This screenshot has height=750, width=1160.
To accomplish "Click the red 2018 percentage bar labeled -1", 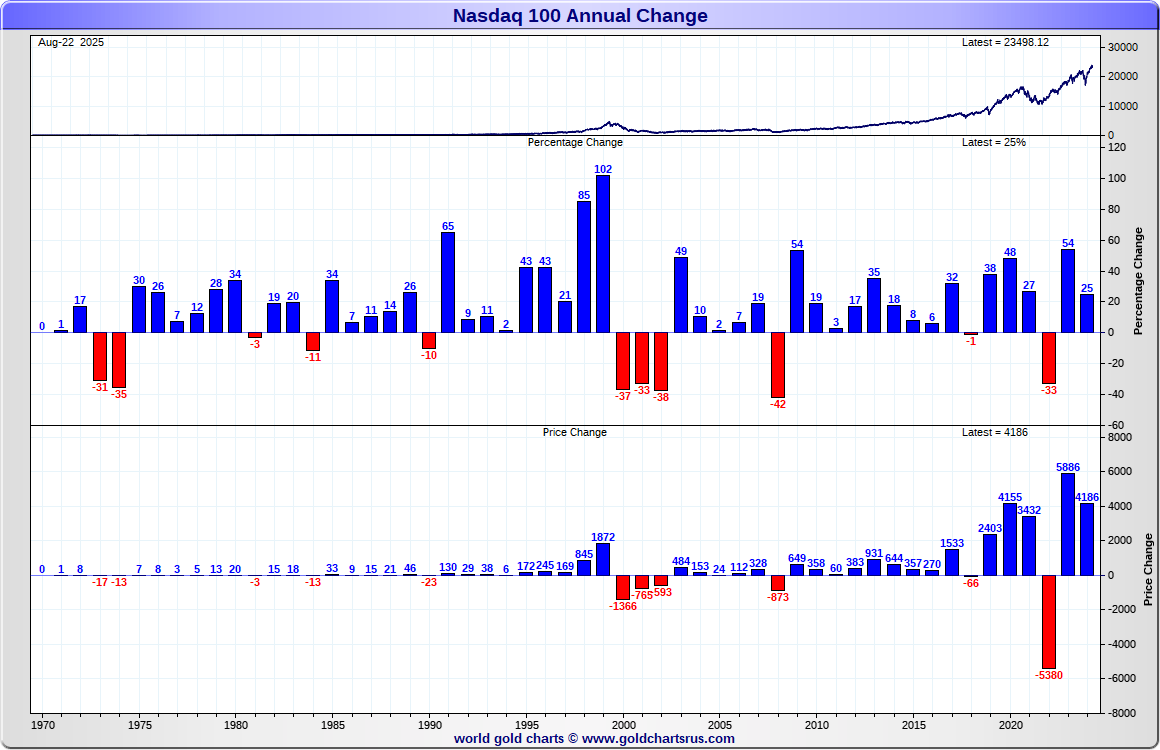I will point(971,334).
